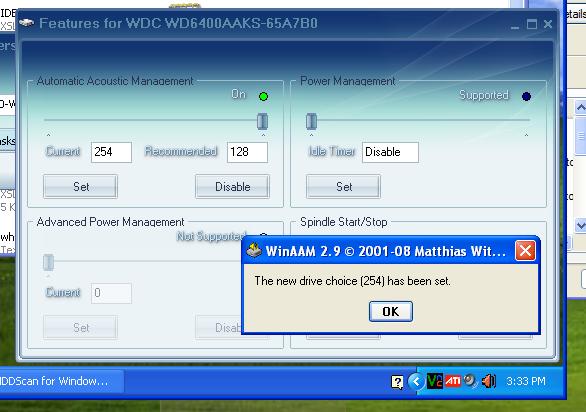Click the Recommended value field showing 128
Image resolution: width=586 pixels, height=412 pixels.
click(247, 152)
